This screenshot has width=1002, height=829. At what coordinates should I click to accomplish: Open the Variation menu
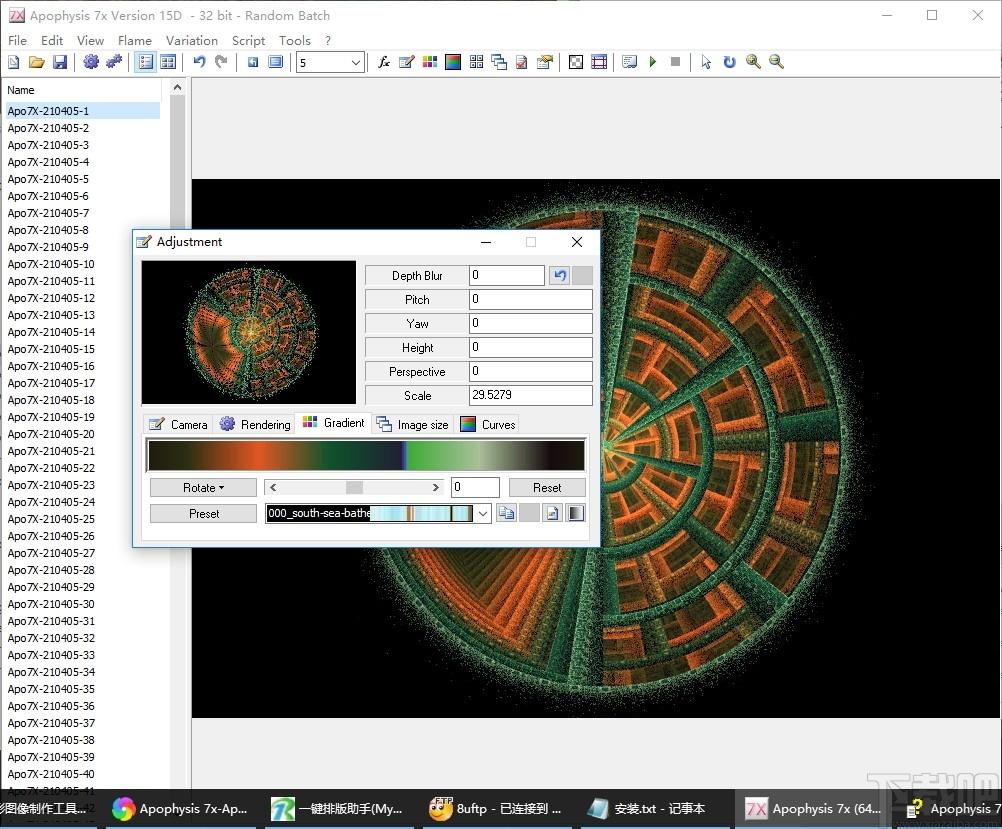[192, 40]
